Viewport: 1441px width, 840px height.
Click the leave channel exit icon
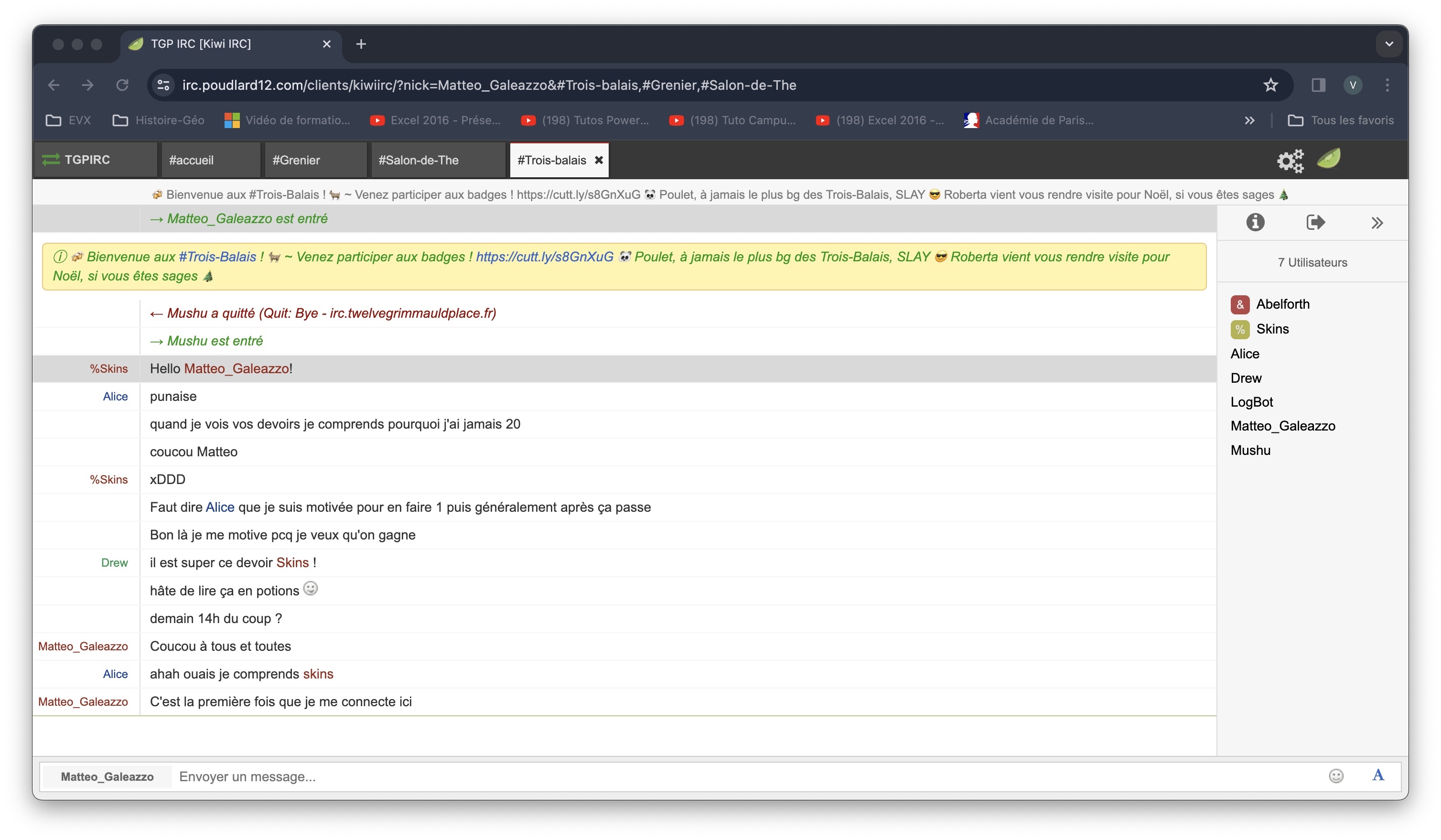point(1315,222)
